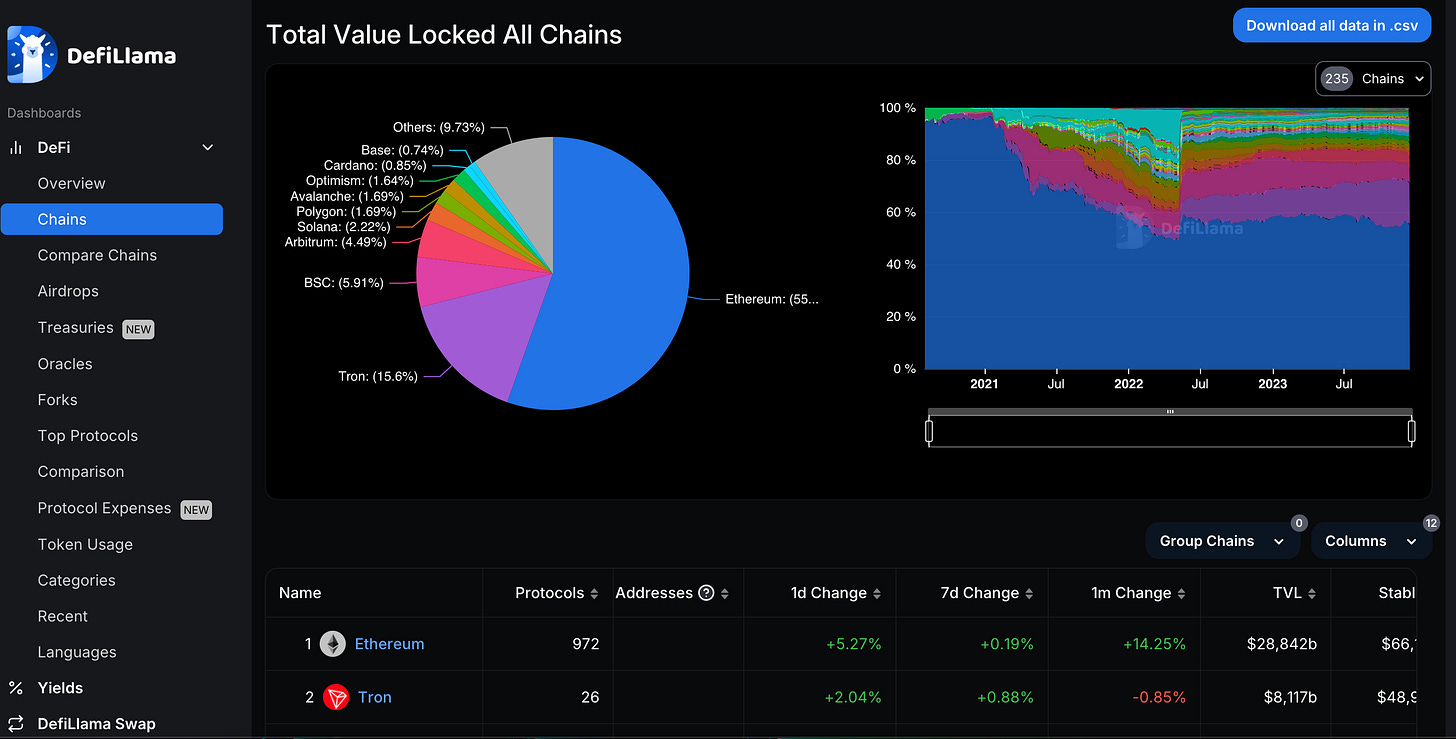Click the Arbitrum: (4.49%) pie label
Image resolution: width=1456 pixels, height=739 pixels.
pos(337,242)
